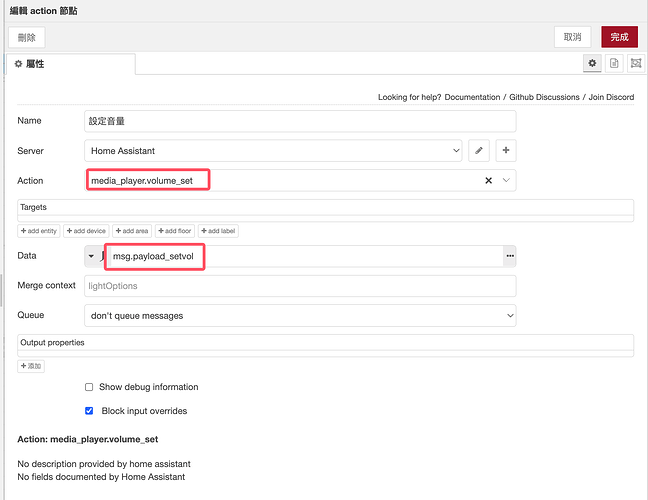Click the Name input field

pyautogui.click(x=300, y=121)
